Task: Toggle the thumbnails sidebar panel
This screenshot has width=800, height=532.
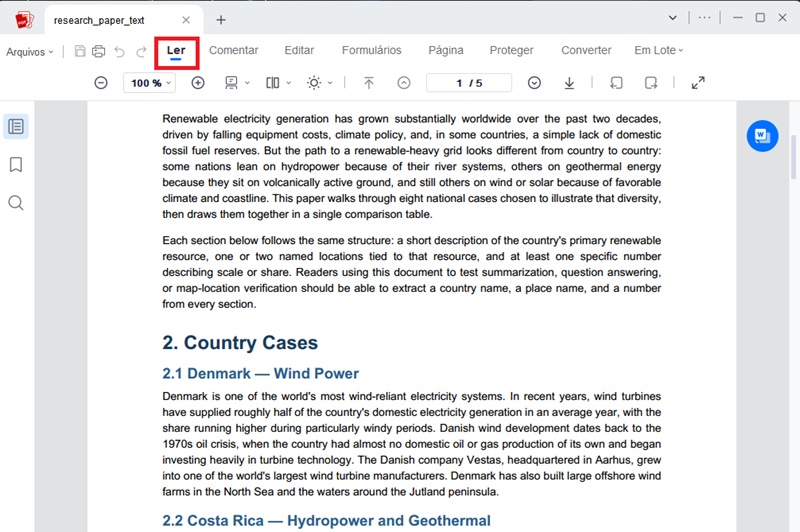Action: [x=16, y=126]
